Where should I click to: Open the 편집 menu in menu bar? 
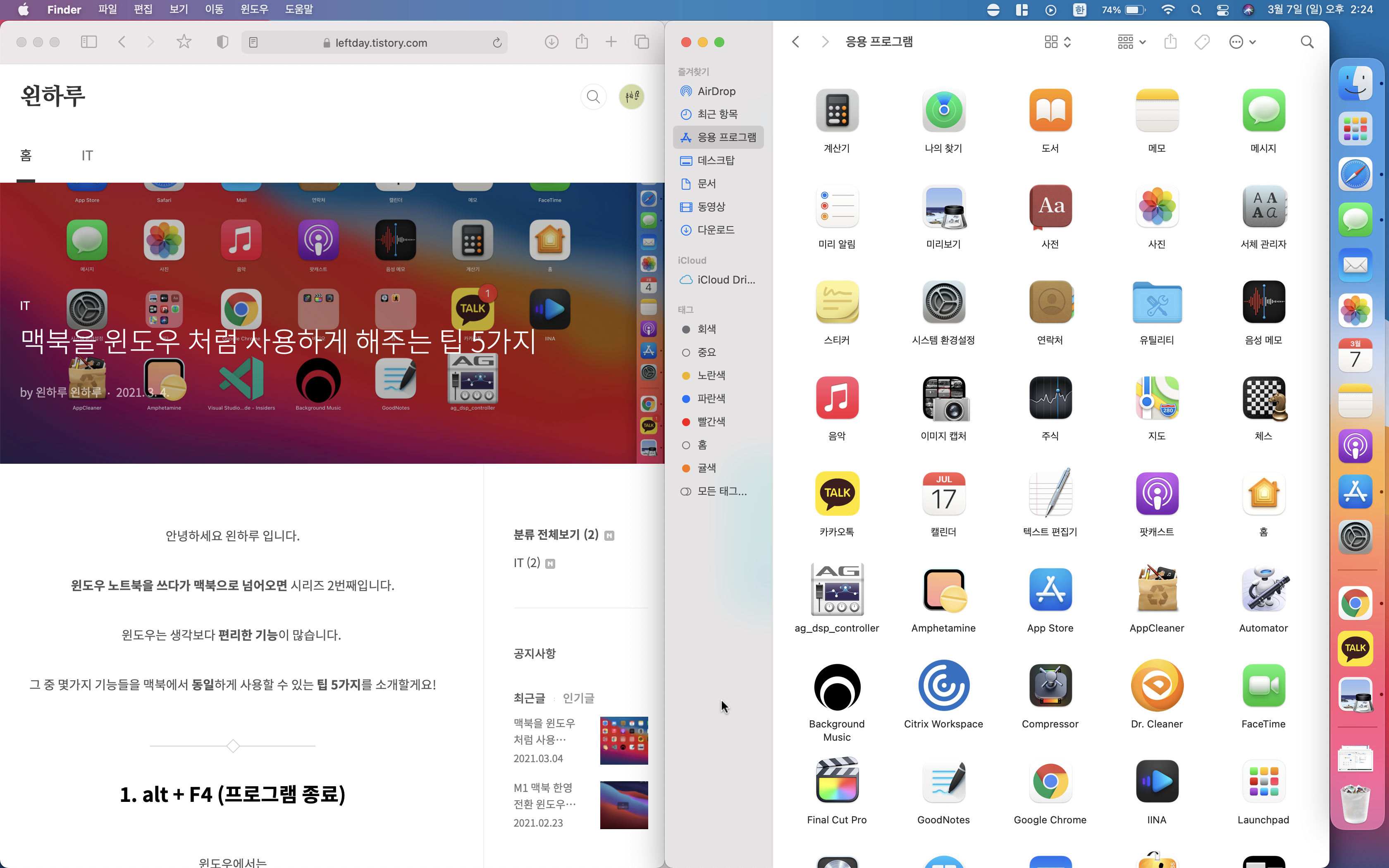[x=143, y=10]
